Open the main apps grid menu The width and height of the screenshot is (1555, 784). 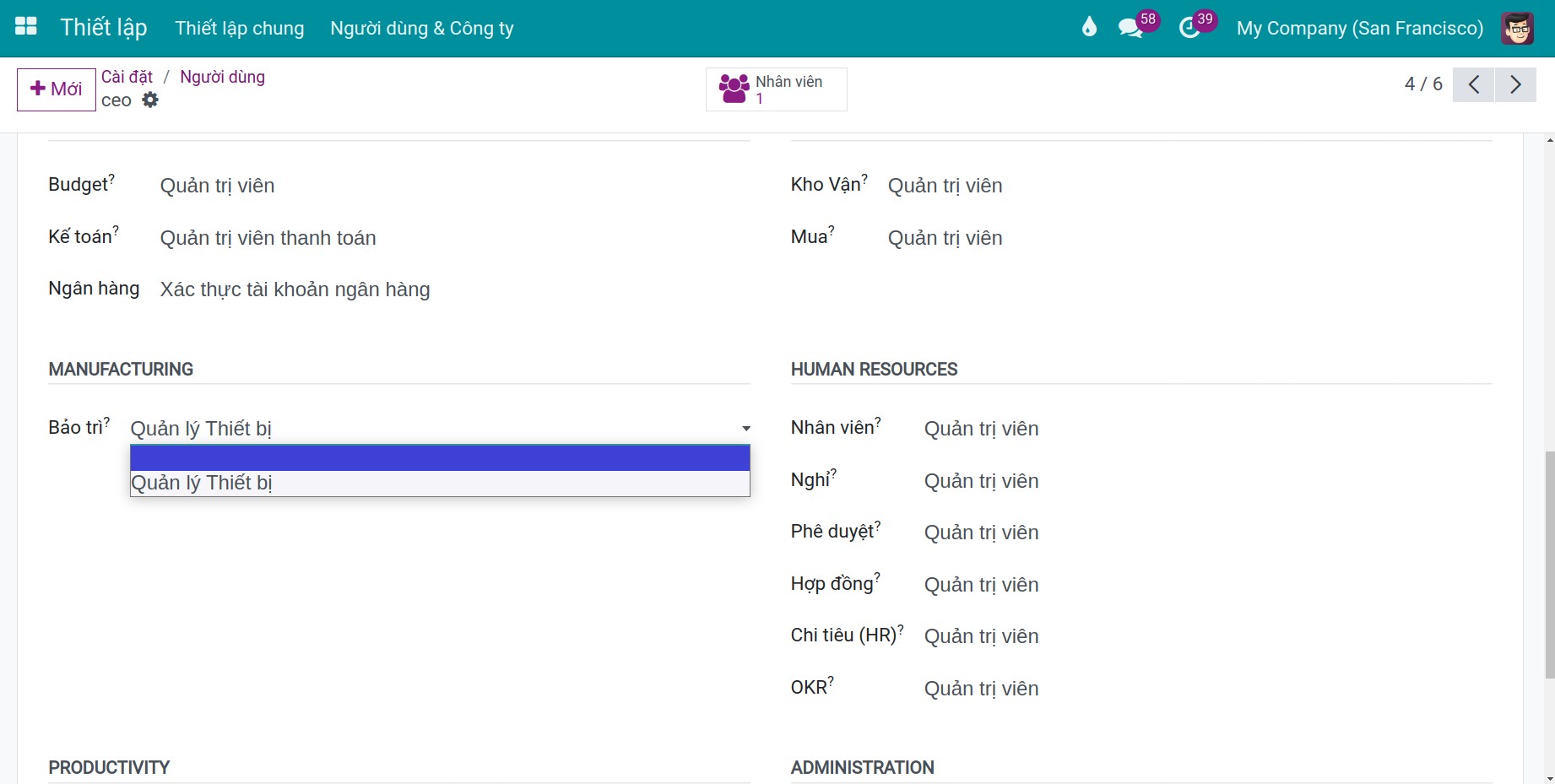(x=26, y=27)
